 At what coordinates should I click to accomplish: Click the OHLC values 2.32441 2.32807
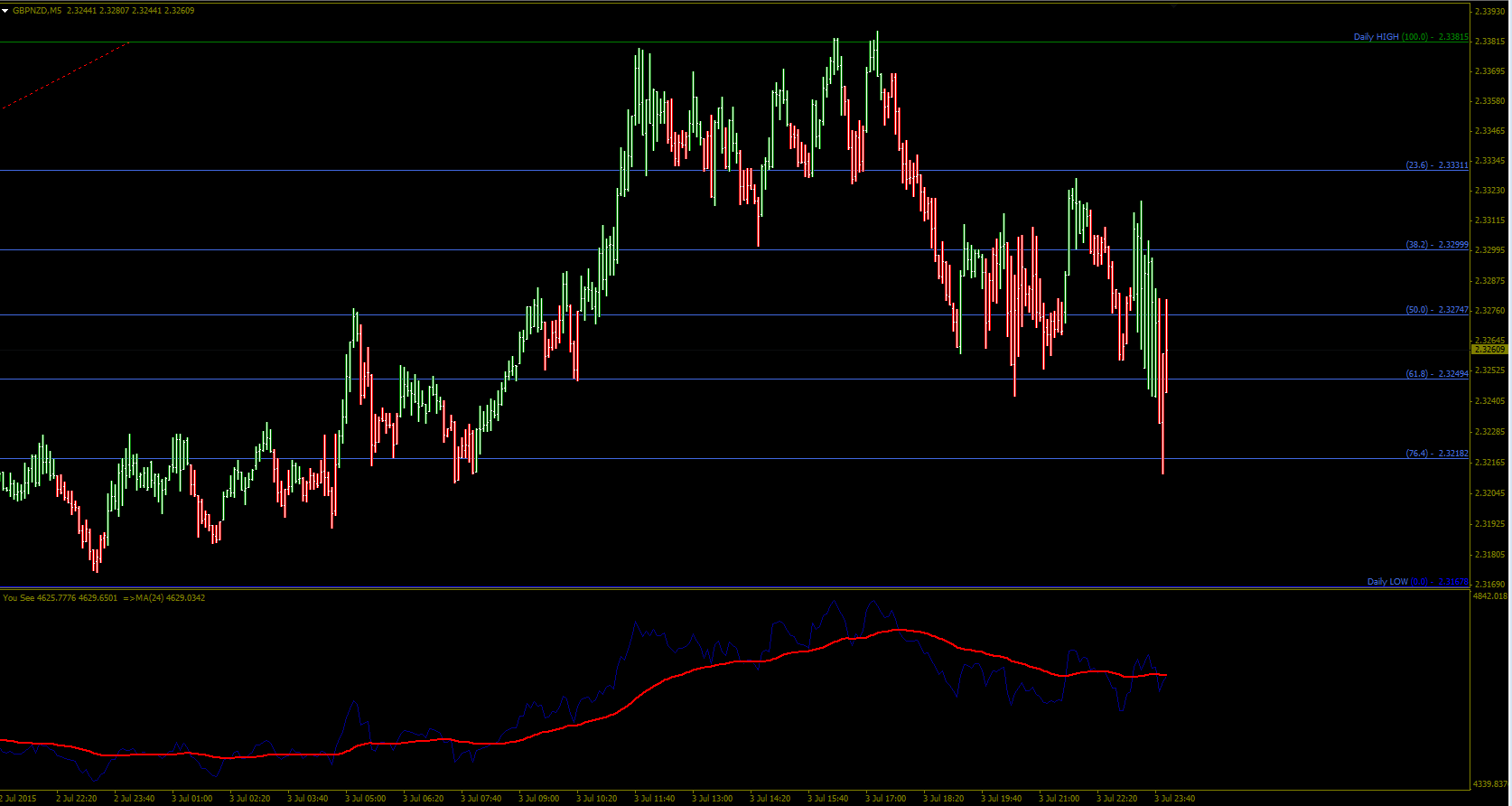pos(98,11)
